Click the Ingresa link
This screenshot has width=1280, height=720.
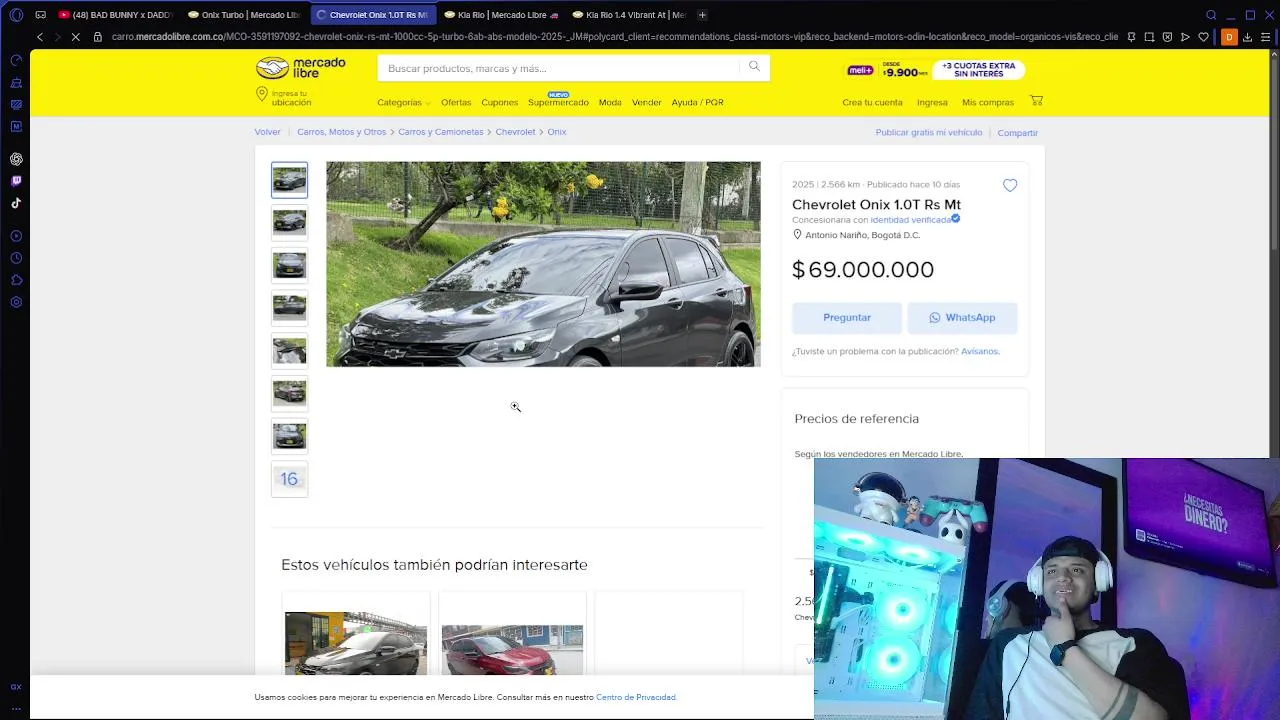click(x=932, y=102)
